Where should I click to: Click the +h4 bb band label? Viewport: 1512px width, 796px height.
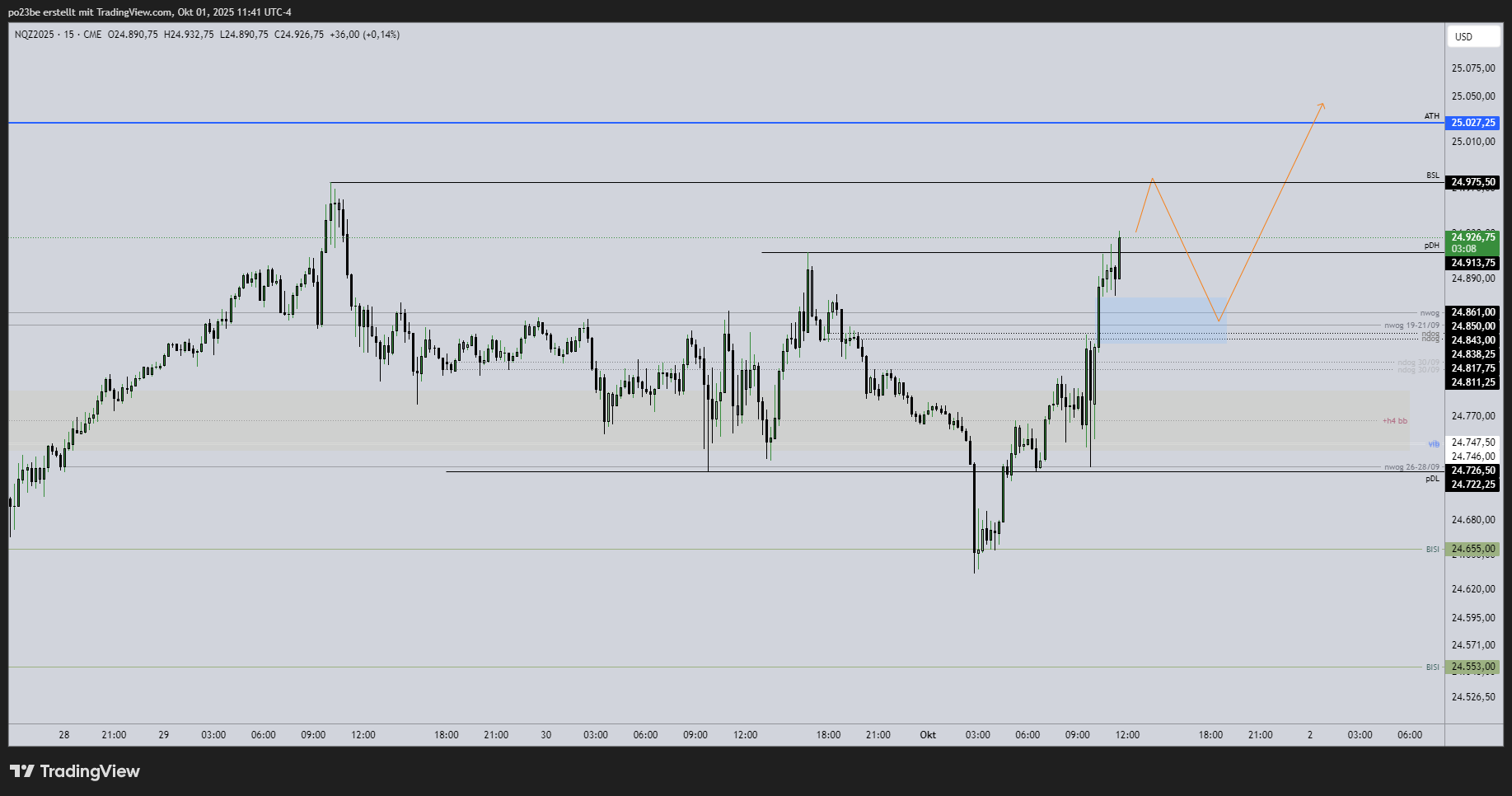tap(1397, 419)
